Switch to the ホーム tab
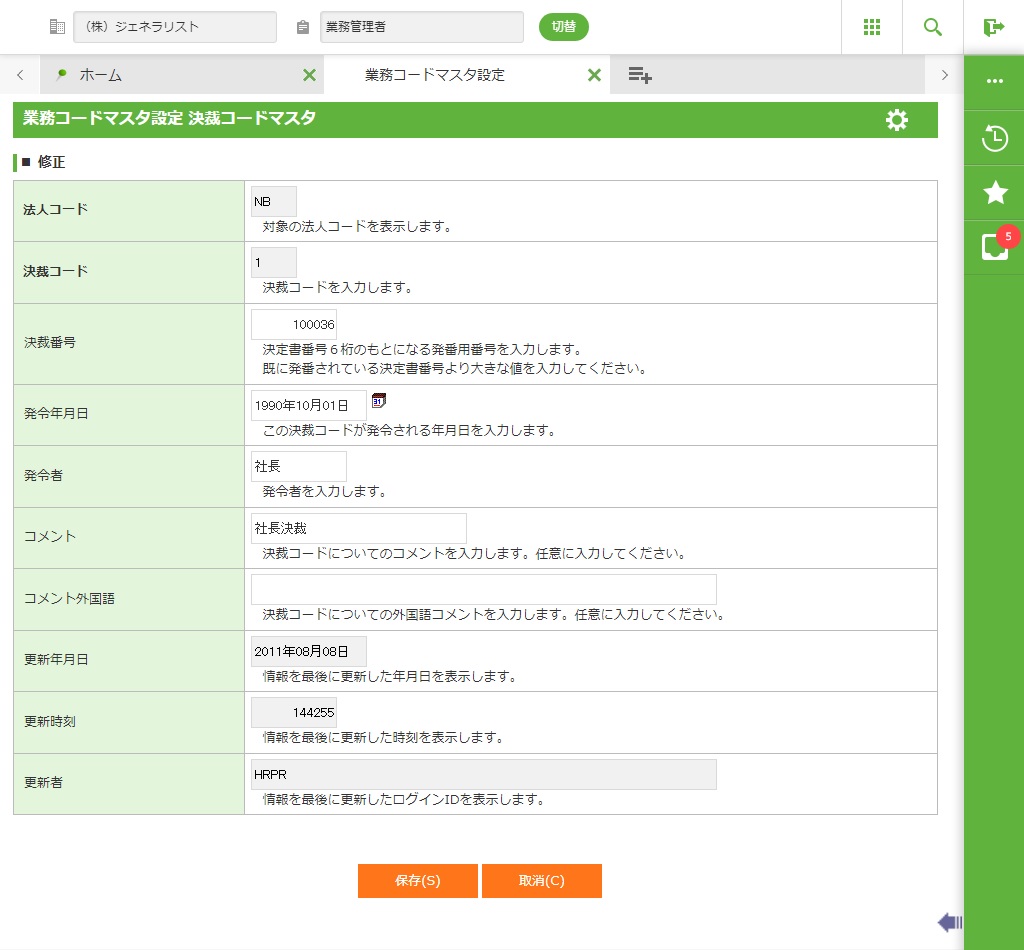 (100, 75)
